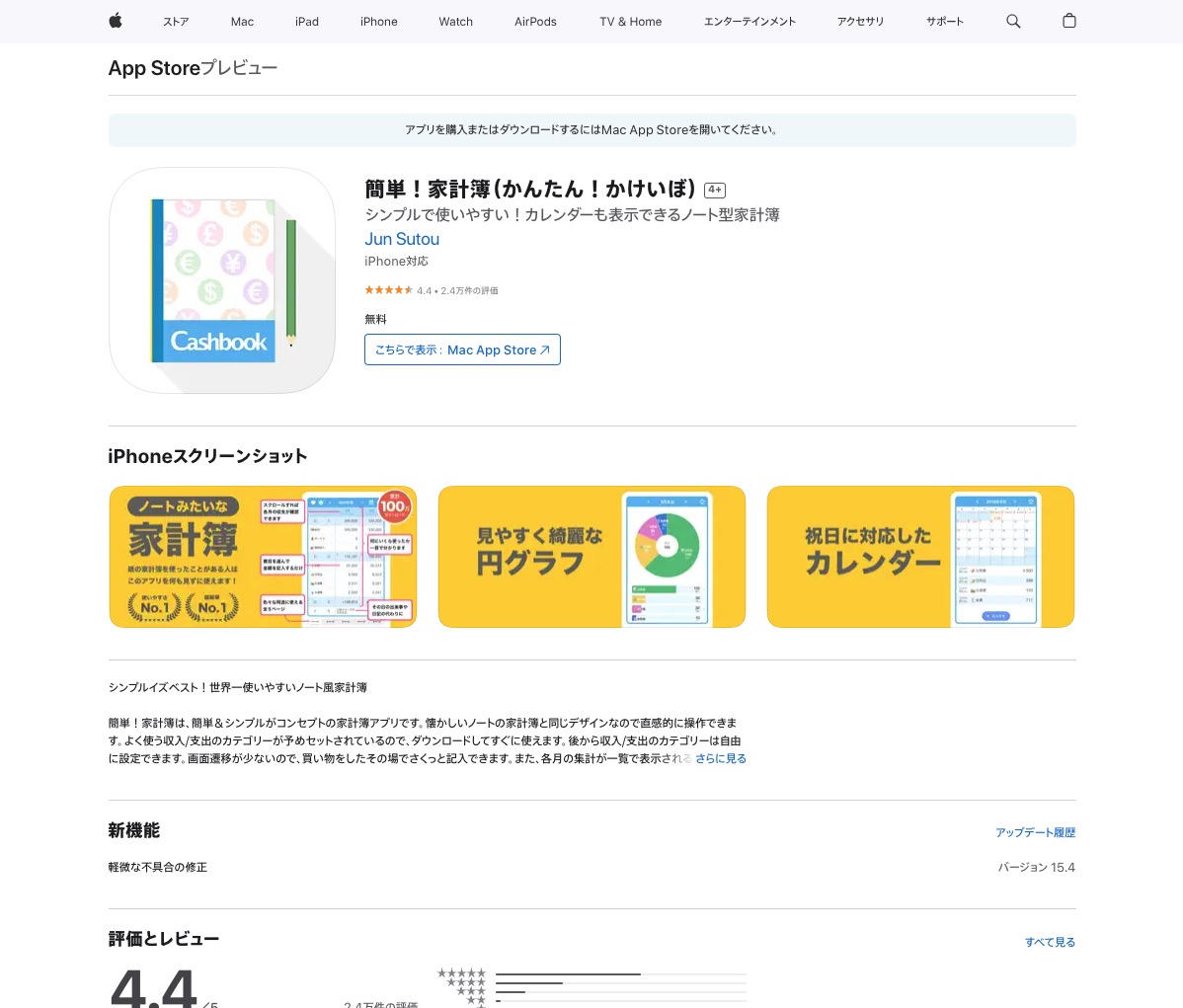Open the 円グラフ screenshot

click(x=591, y=556)
